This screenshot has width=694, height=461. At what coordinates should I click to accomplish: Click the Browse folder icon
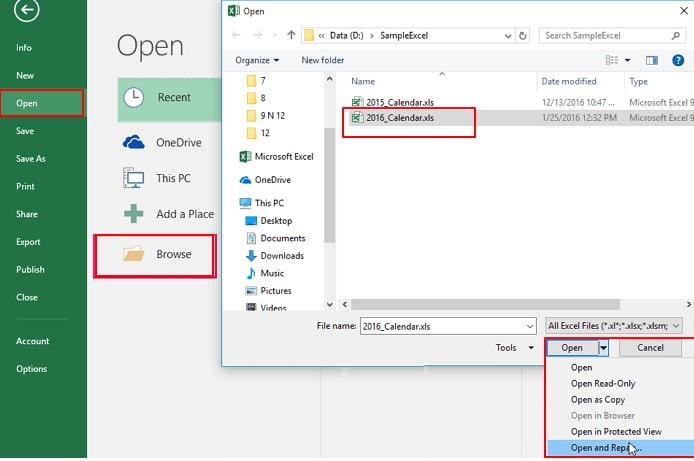[134, 254]
